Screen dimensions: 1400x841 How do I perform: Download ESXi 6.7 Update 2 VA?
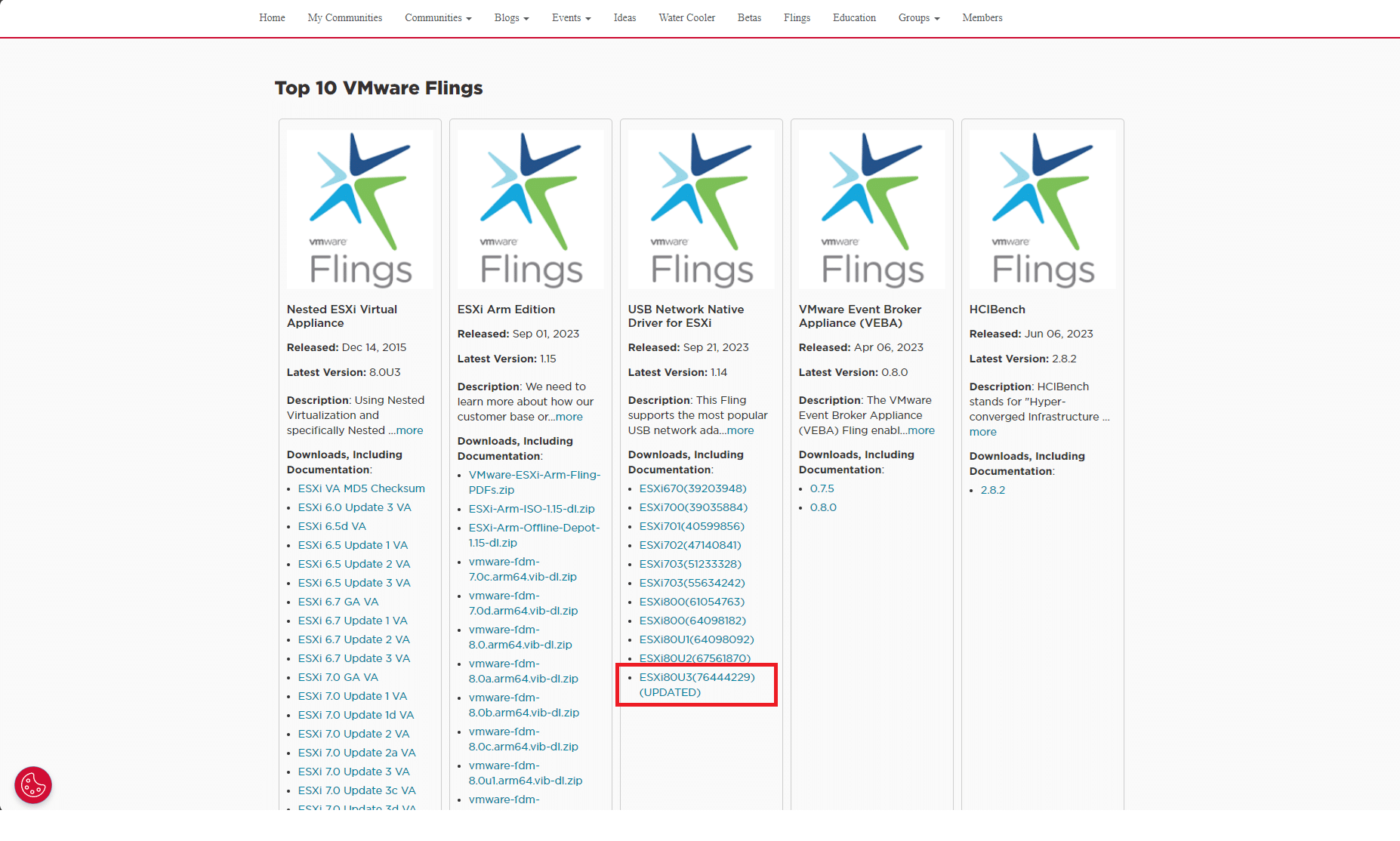(354, 639)
